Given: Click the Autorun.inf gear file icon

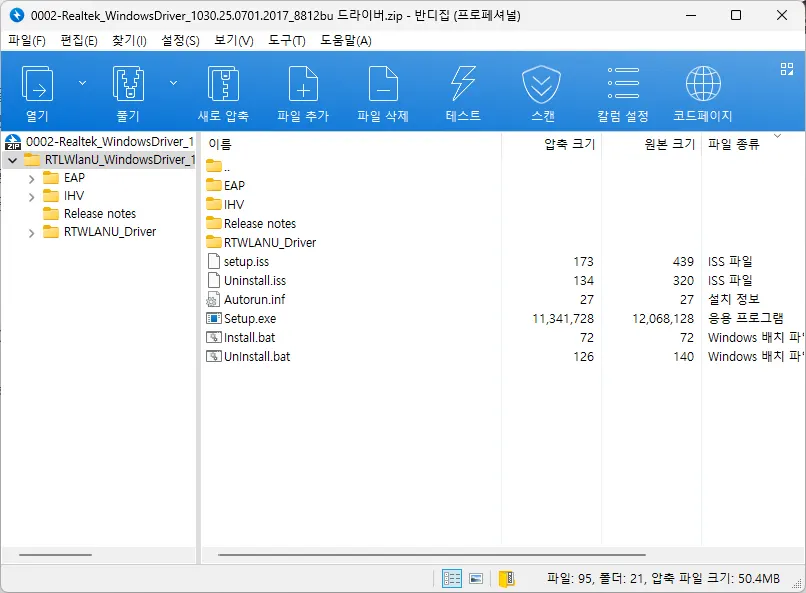Looking at the screenshot, I should tap(213, 300).
